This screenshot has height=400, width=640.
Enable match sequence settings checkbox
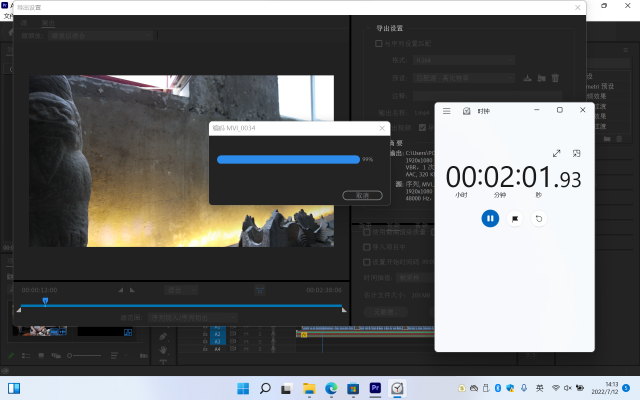pos(378,44)
